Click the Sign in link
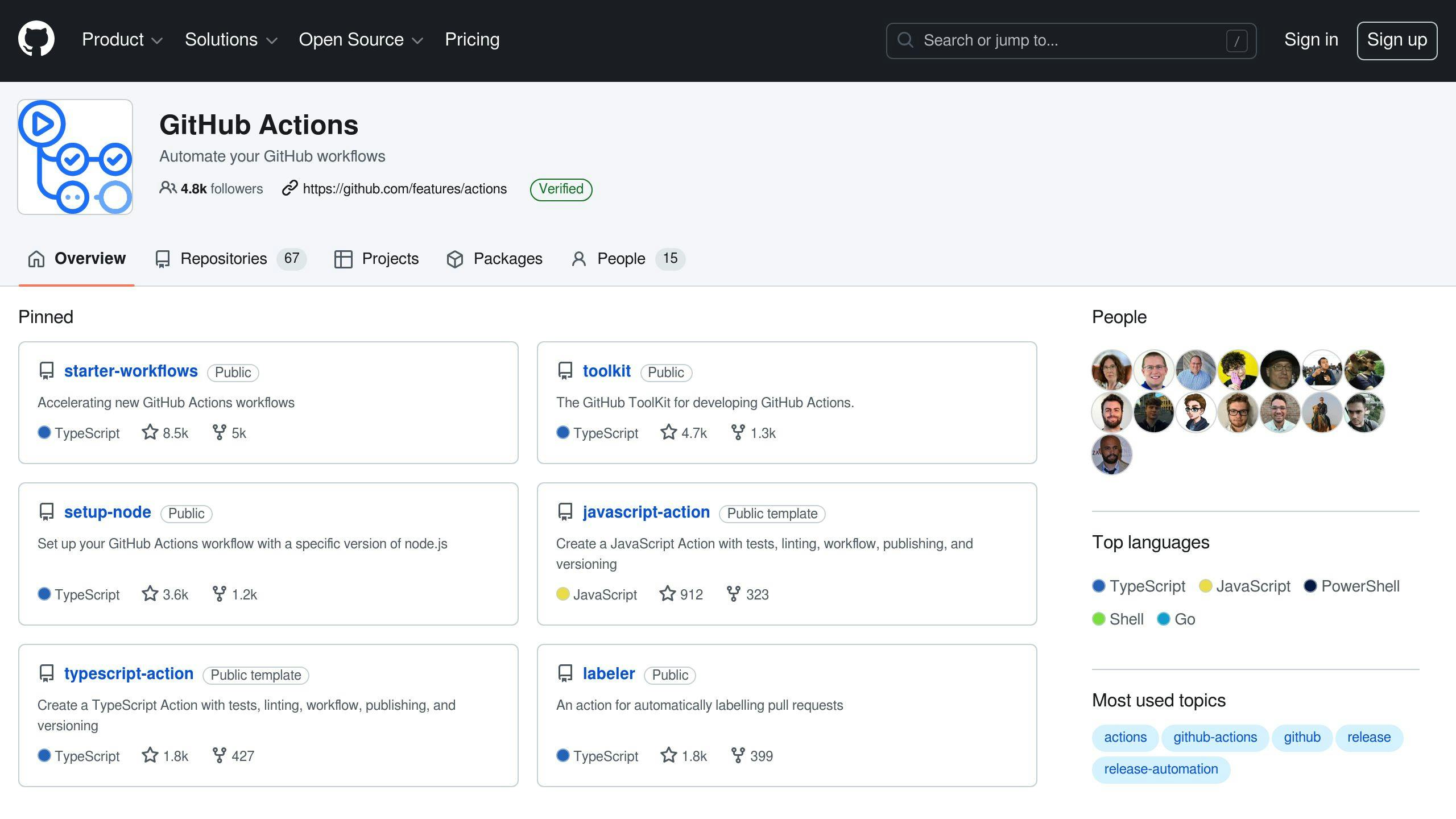The width and height of the screenshot is (1456, 819). click(1311, 40)
